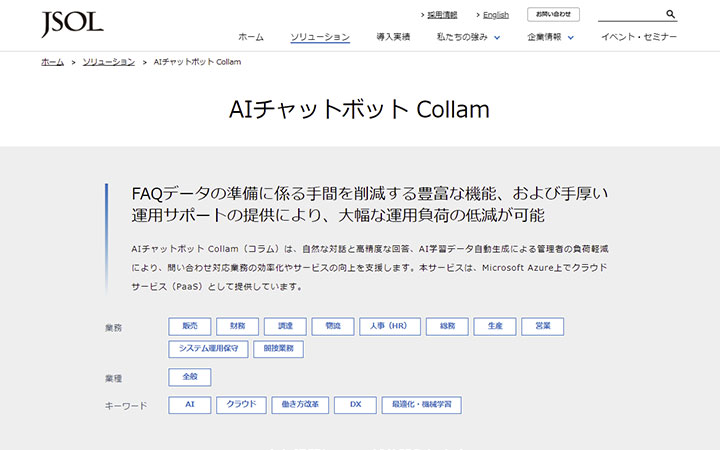Click the ホーム breadcrumb link
This screenshot has width=720, height=450.
tap(52, 62)
